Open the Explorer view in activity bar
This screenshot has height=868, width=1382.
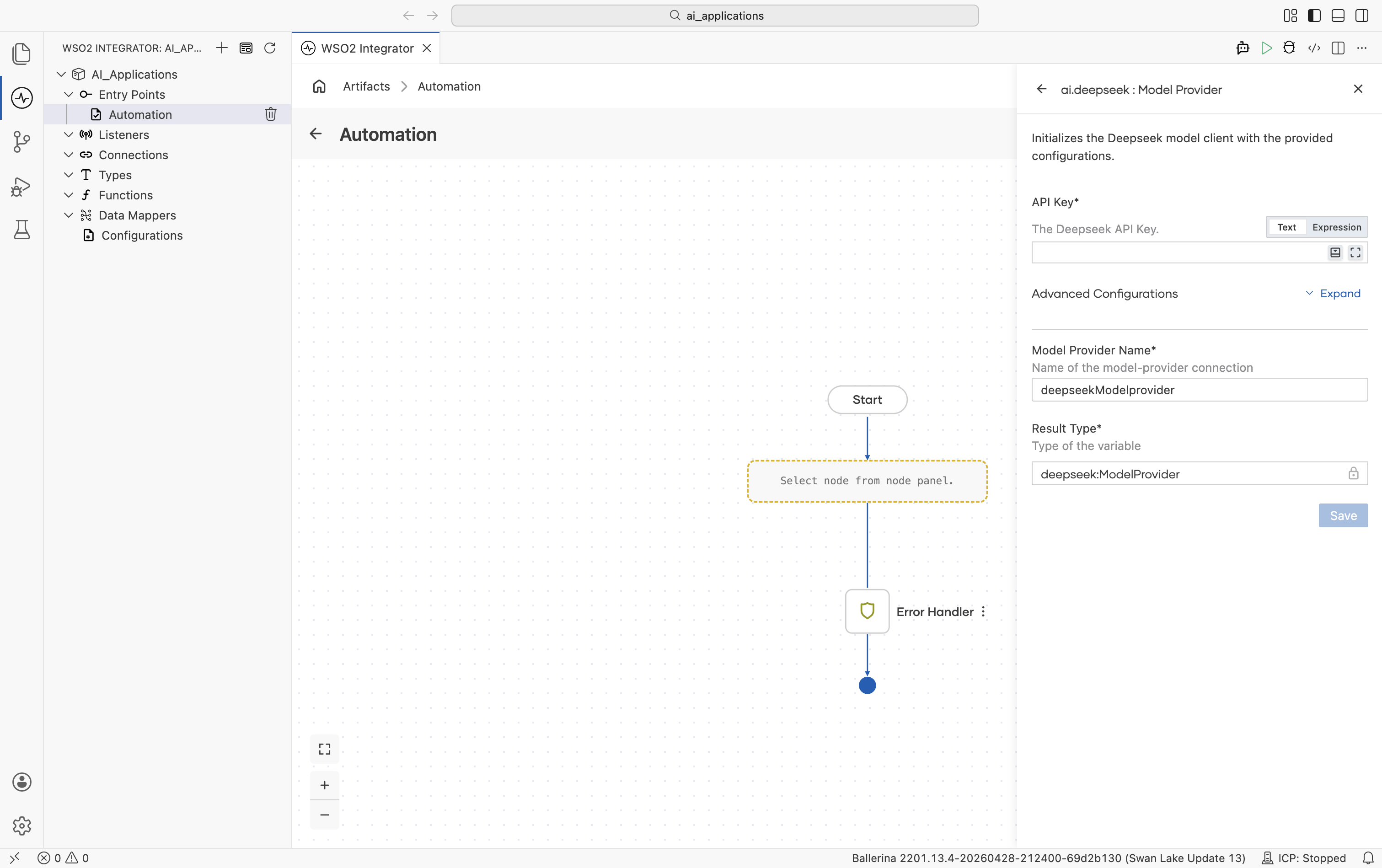[22, 54]
